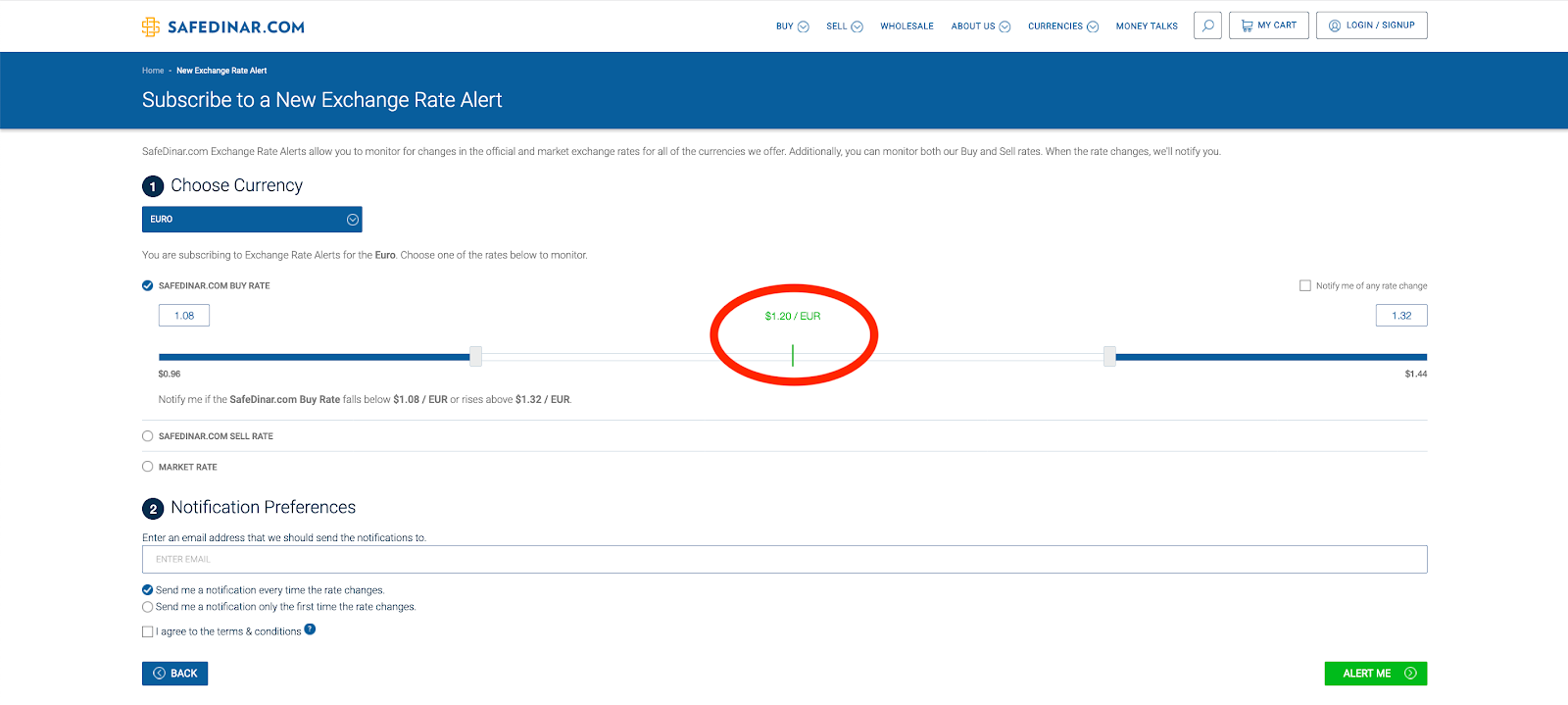Select the $0.96 minimum label
Screen dimensions: 1568x705
[170, 374]
